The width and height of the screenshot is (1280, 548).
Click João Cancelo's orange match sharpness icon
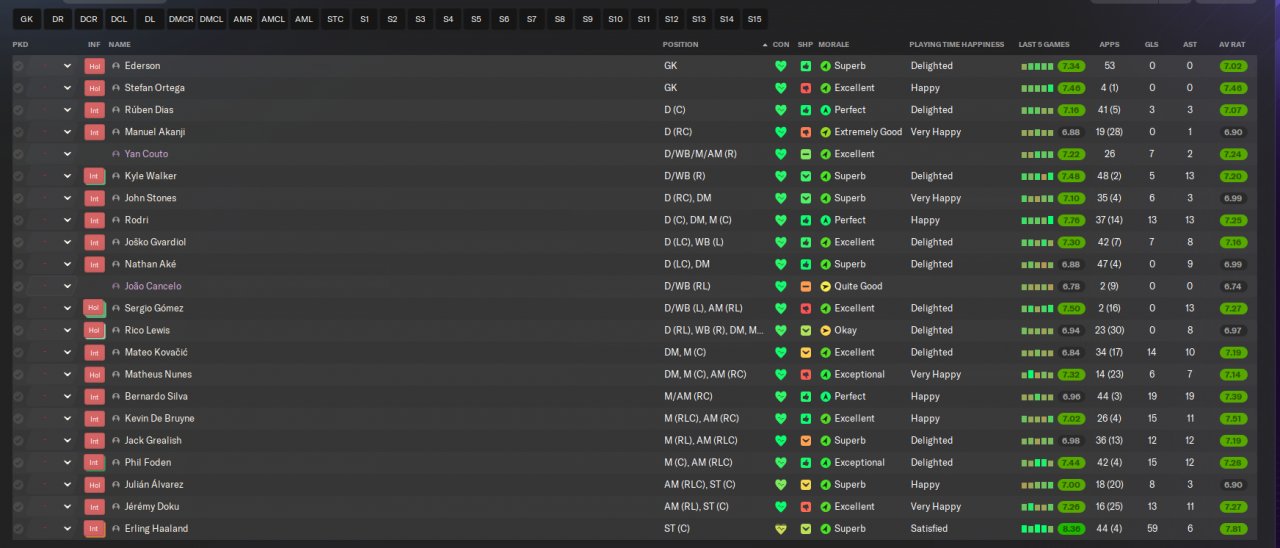(x=806, y=286)
